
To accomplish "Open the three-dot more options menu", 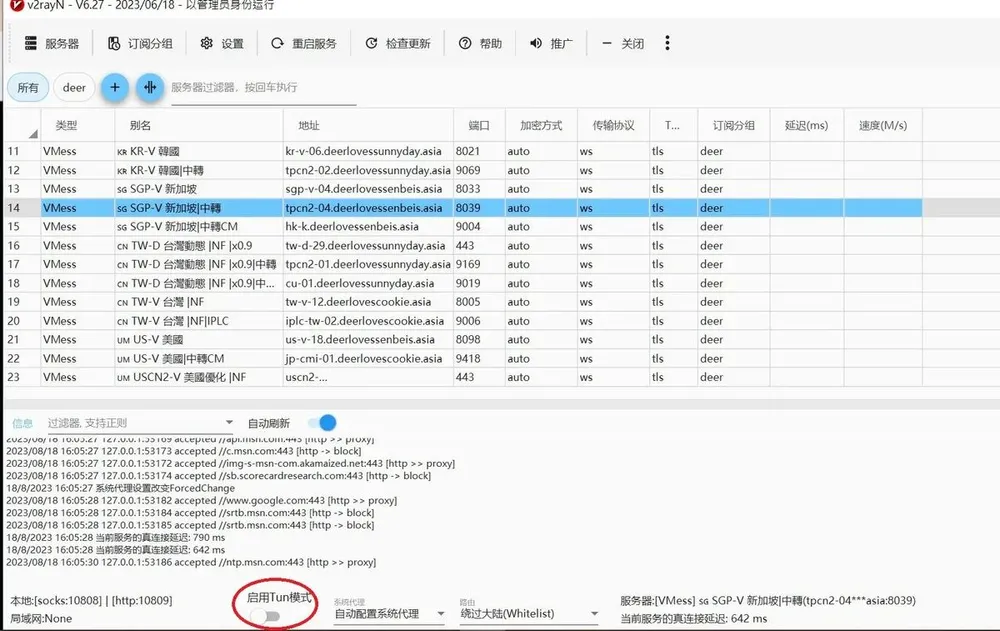I will point(667,43).
